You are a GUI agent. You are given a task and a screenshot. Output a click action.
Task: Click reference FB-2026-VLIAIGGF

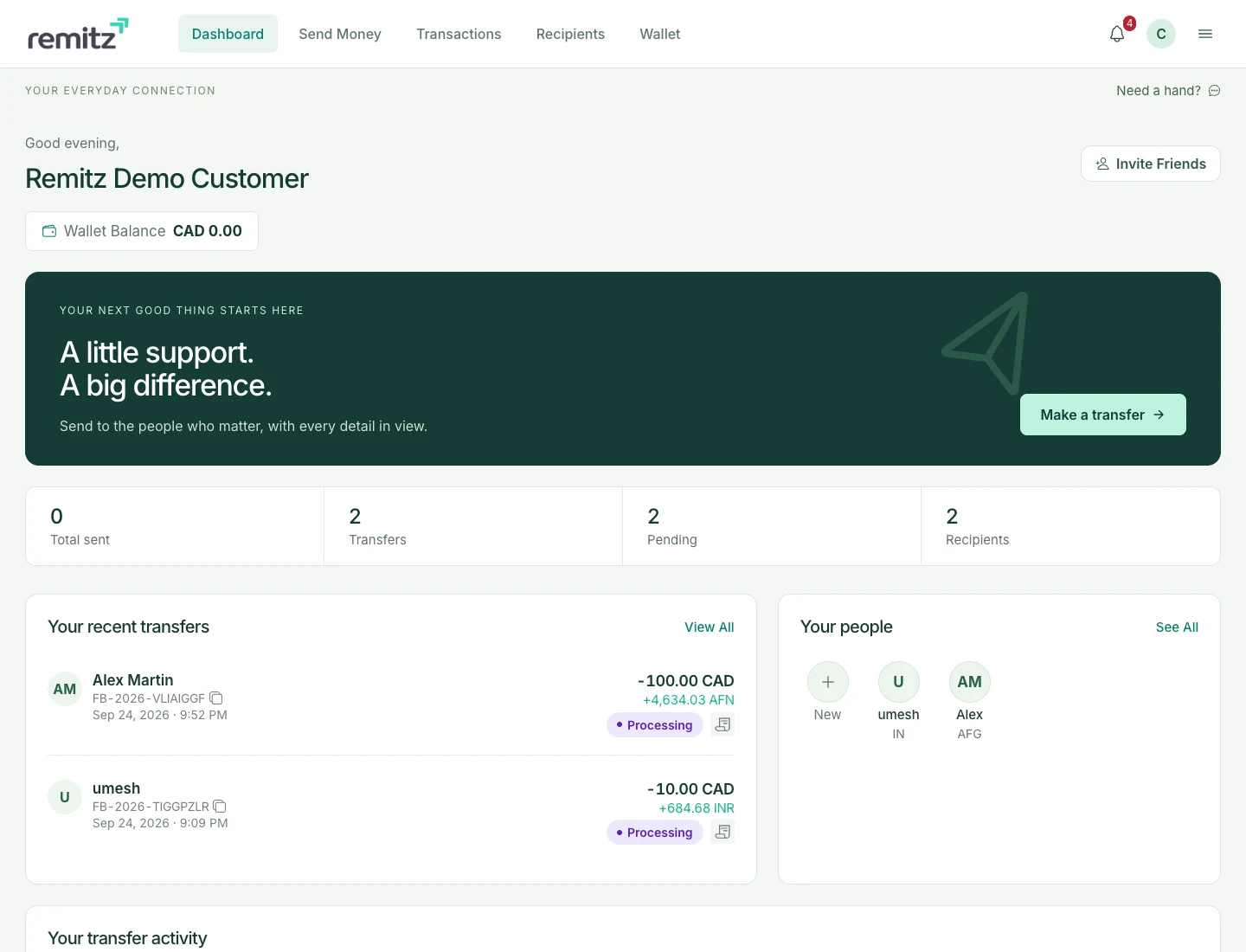[x=149, y=698]
